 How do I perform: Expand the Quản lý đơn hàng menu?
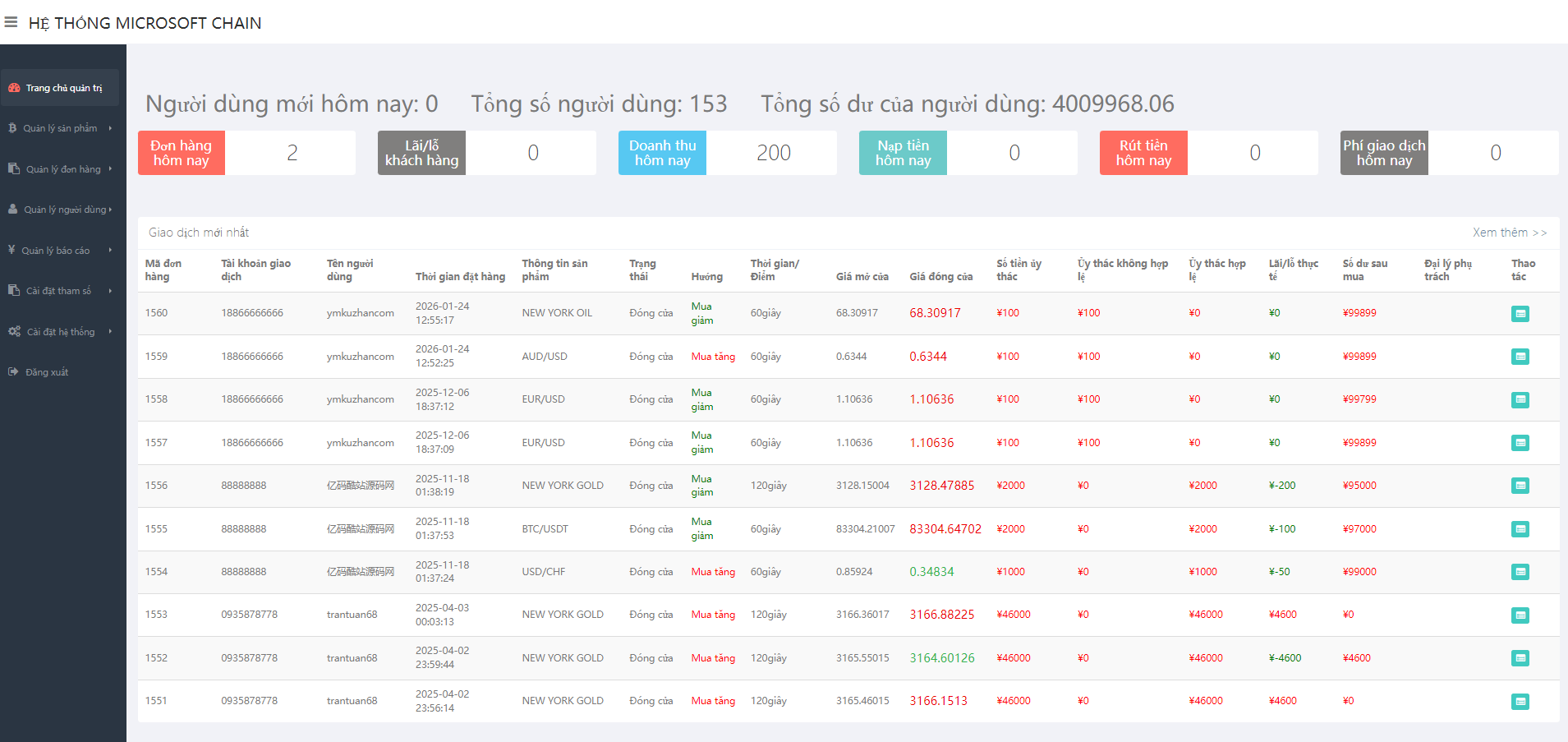[x=62, y=169]
